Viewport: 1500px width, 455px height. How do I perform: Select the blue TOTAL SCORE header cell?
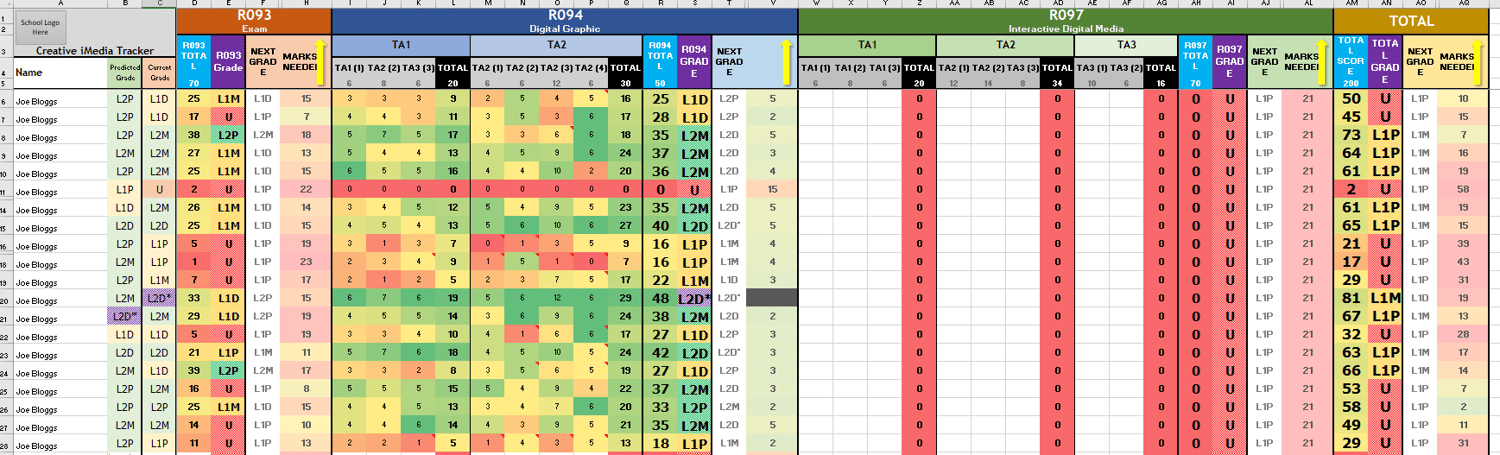(1351, 62)
